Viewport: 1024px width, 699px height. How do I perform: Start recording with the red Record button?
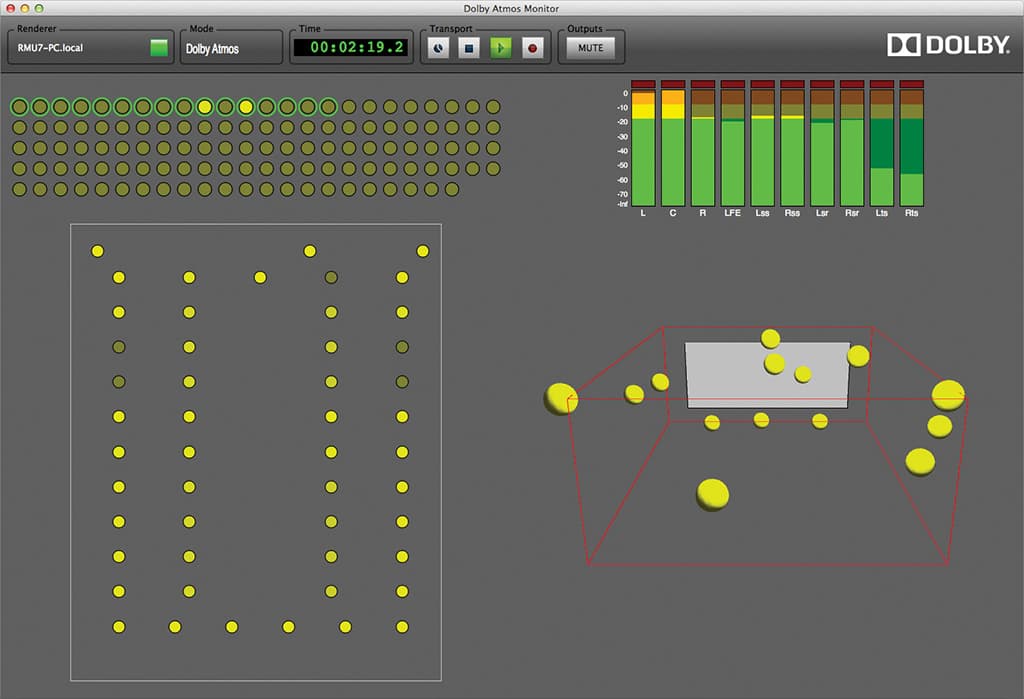coord(532,48)
